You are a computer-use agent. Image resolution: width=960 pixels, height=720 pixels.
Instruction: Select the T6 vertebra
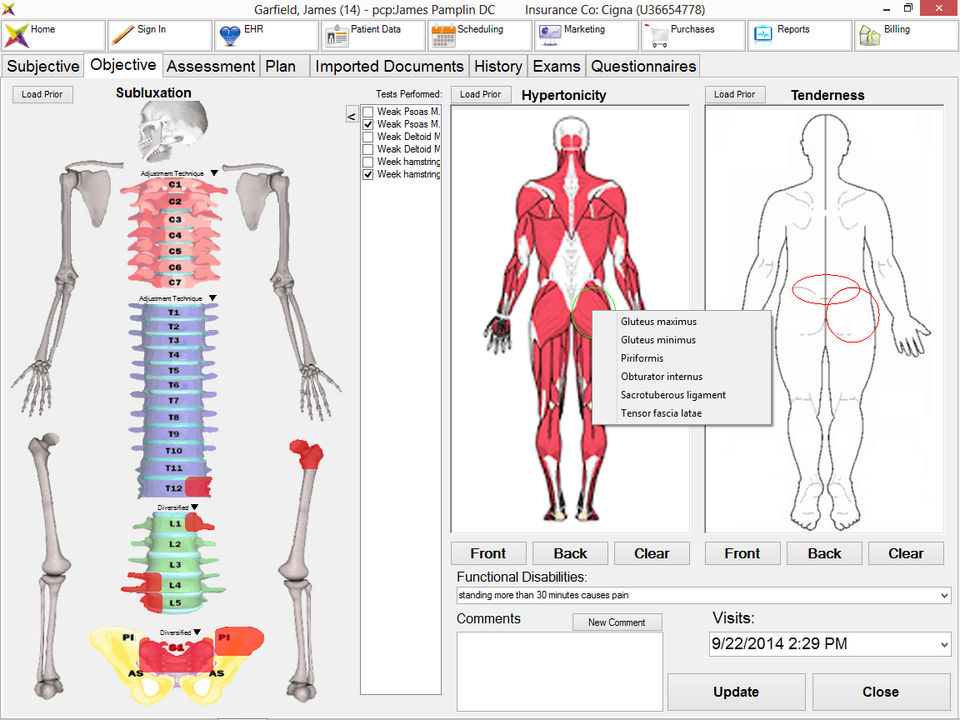[x=174, y=385]
